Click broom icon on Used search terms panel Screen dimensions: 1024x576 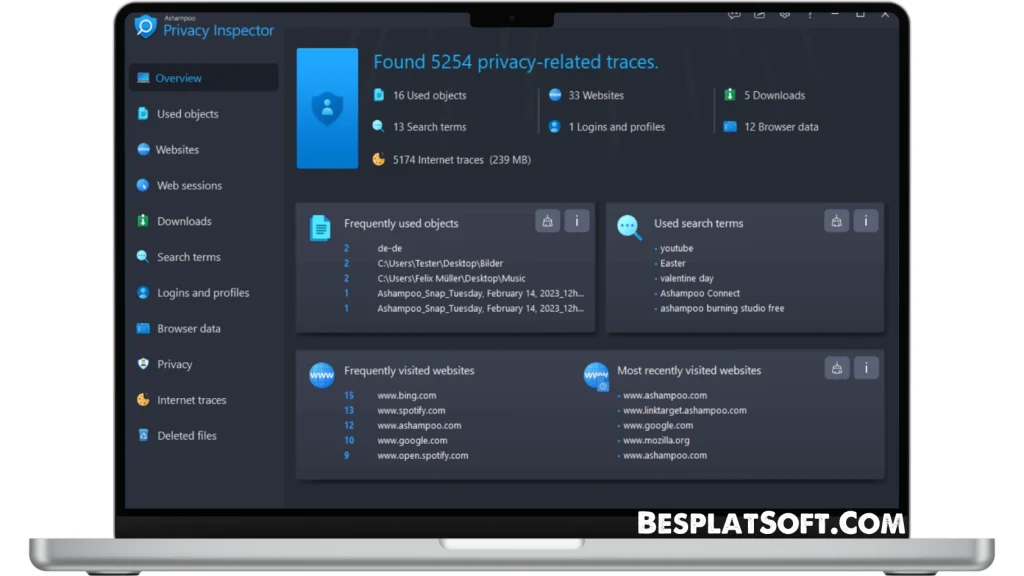coord(836,220)
